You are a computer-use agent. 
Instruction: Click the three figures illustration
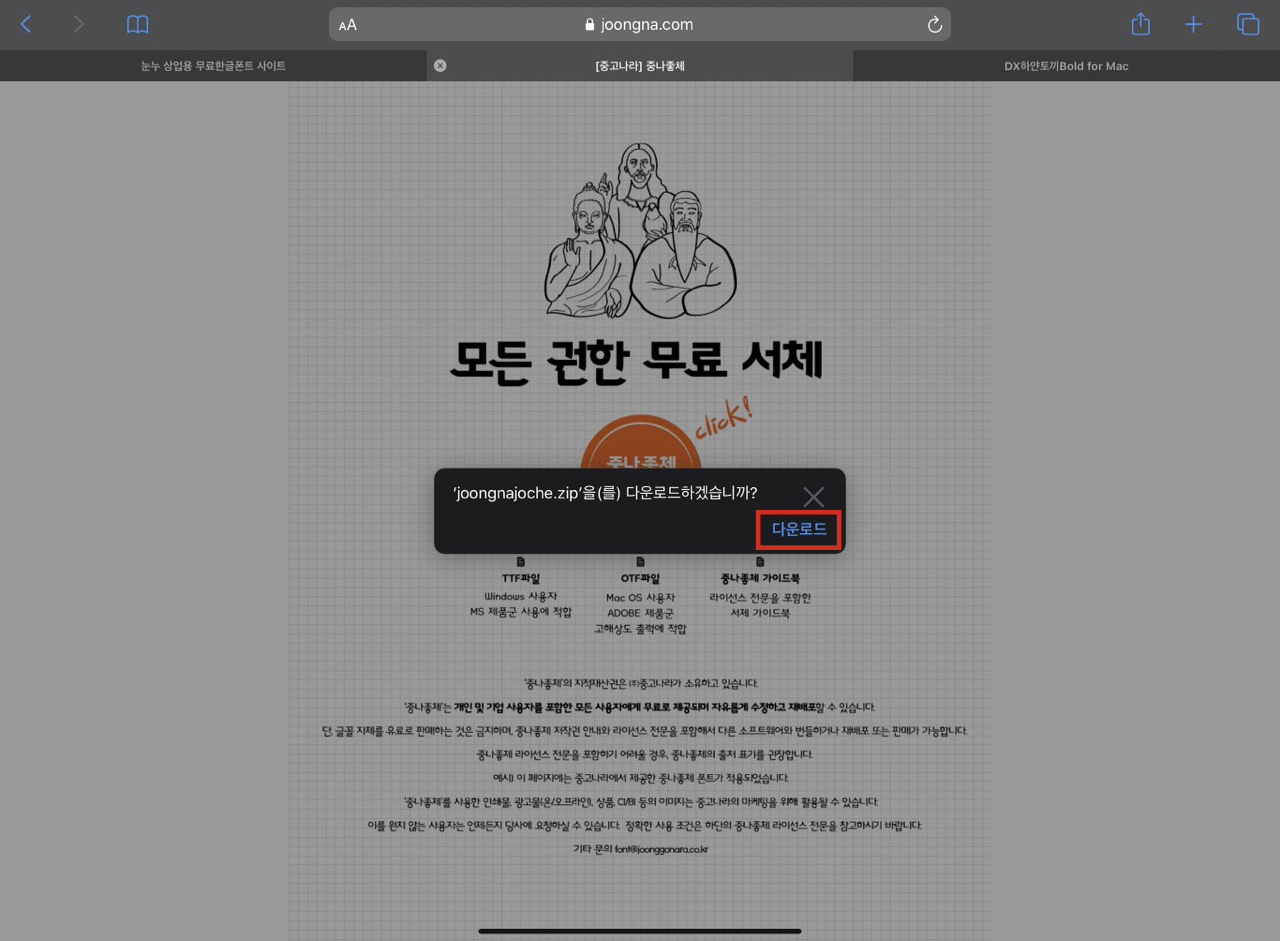pos(640,230)
